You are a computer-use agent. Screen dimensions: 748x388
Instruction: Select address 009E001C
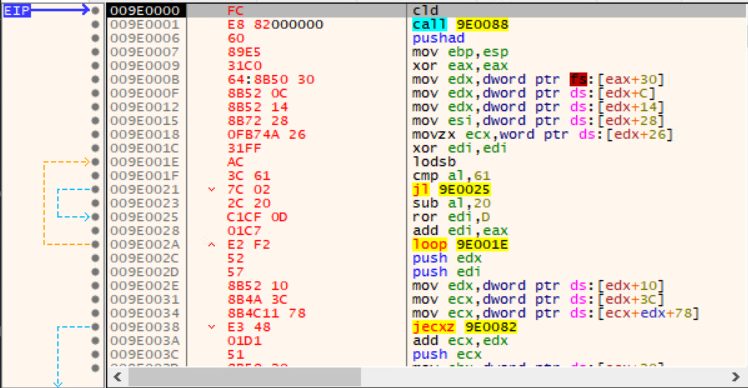click(x=145, y=148)
